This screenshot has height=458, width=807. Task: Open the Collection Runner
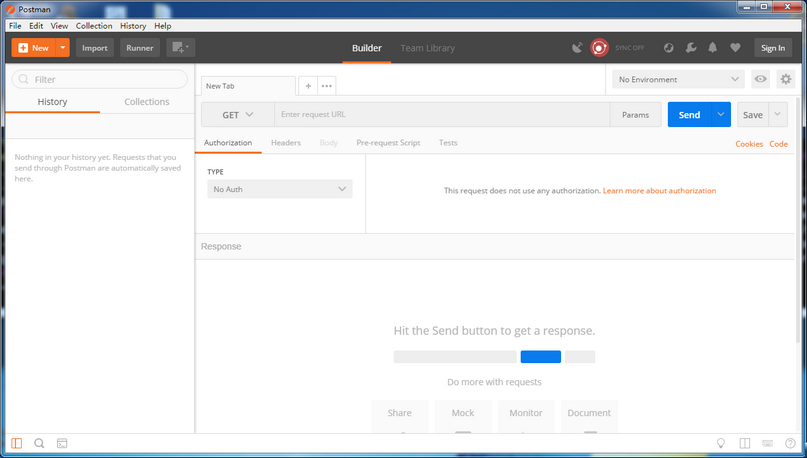pyautogui.click(x=139, y=48)
